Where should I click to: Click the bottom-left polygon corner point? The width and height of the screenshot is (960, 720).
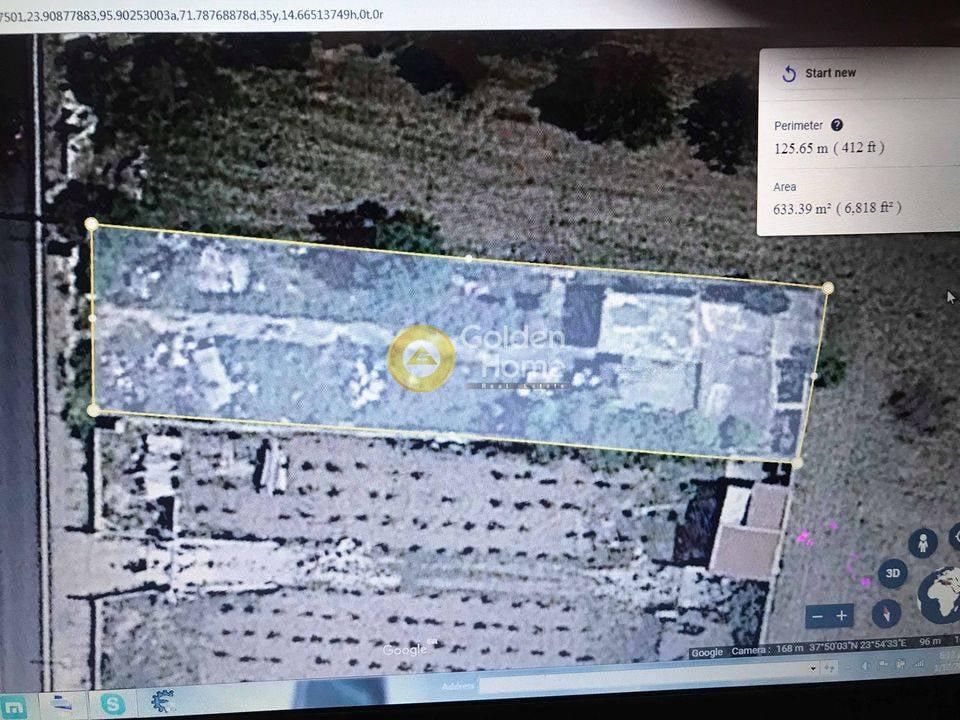point(93,410)
